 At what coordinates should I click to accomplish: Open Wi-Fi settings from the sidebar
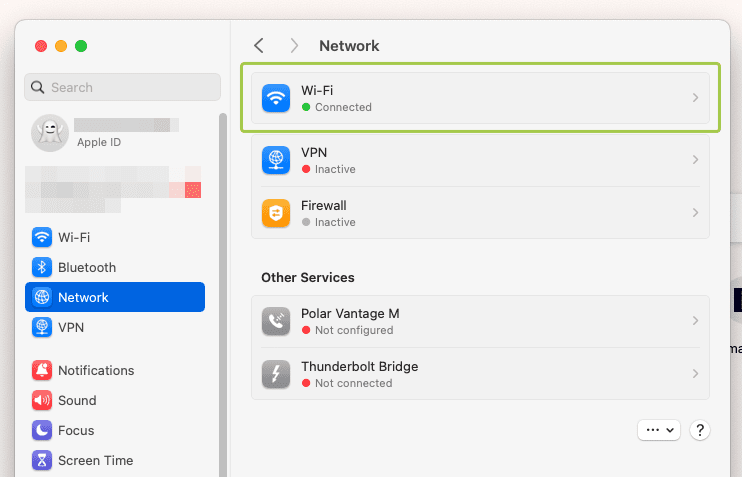click(x=115, y=237)
